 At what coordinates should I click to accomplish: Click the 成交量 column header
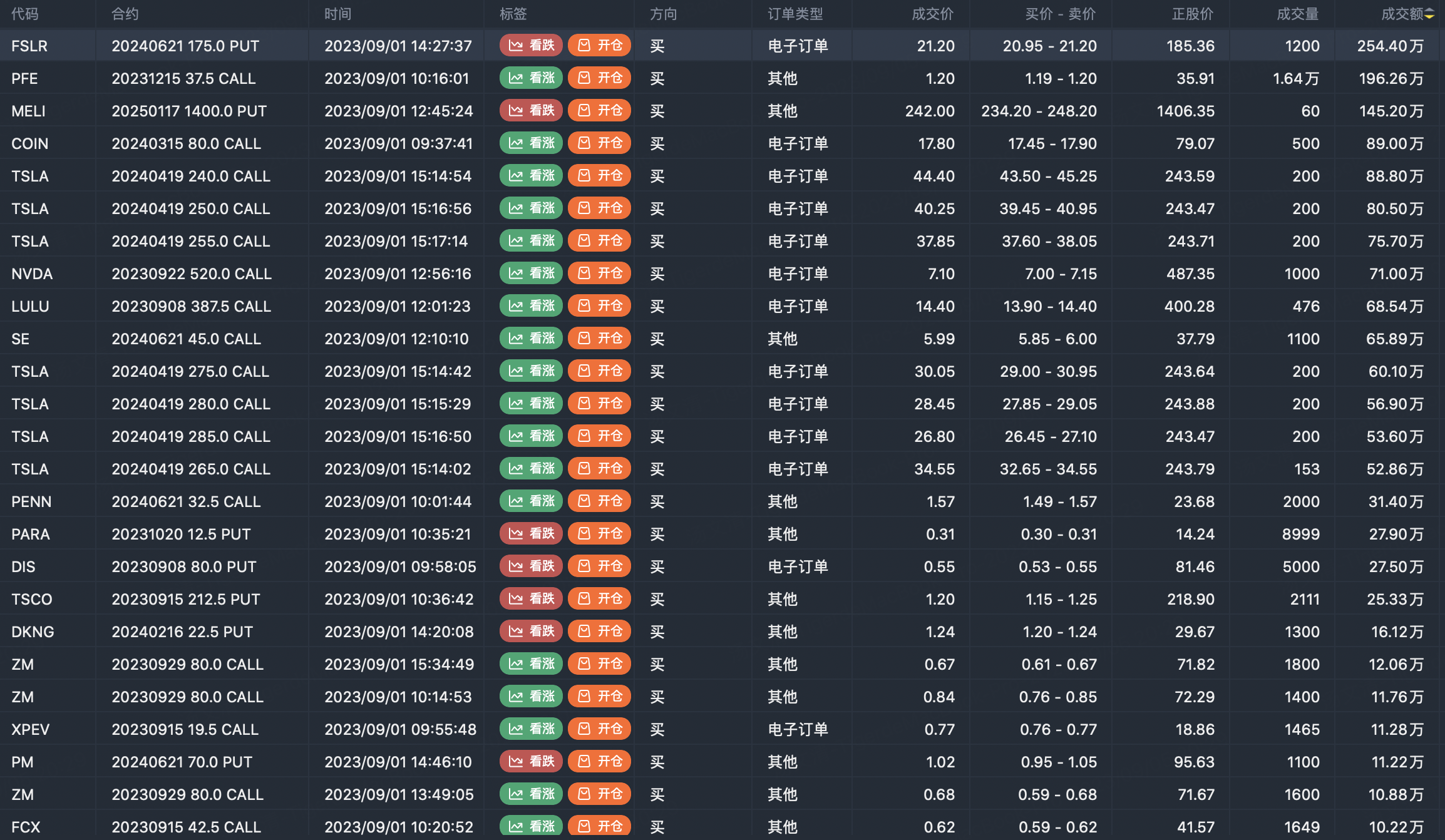(x=1297, y=14)
